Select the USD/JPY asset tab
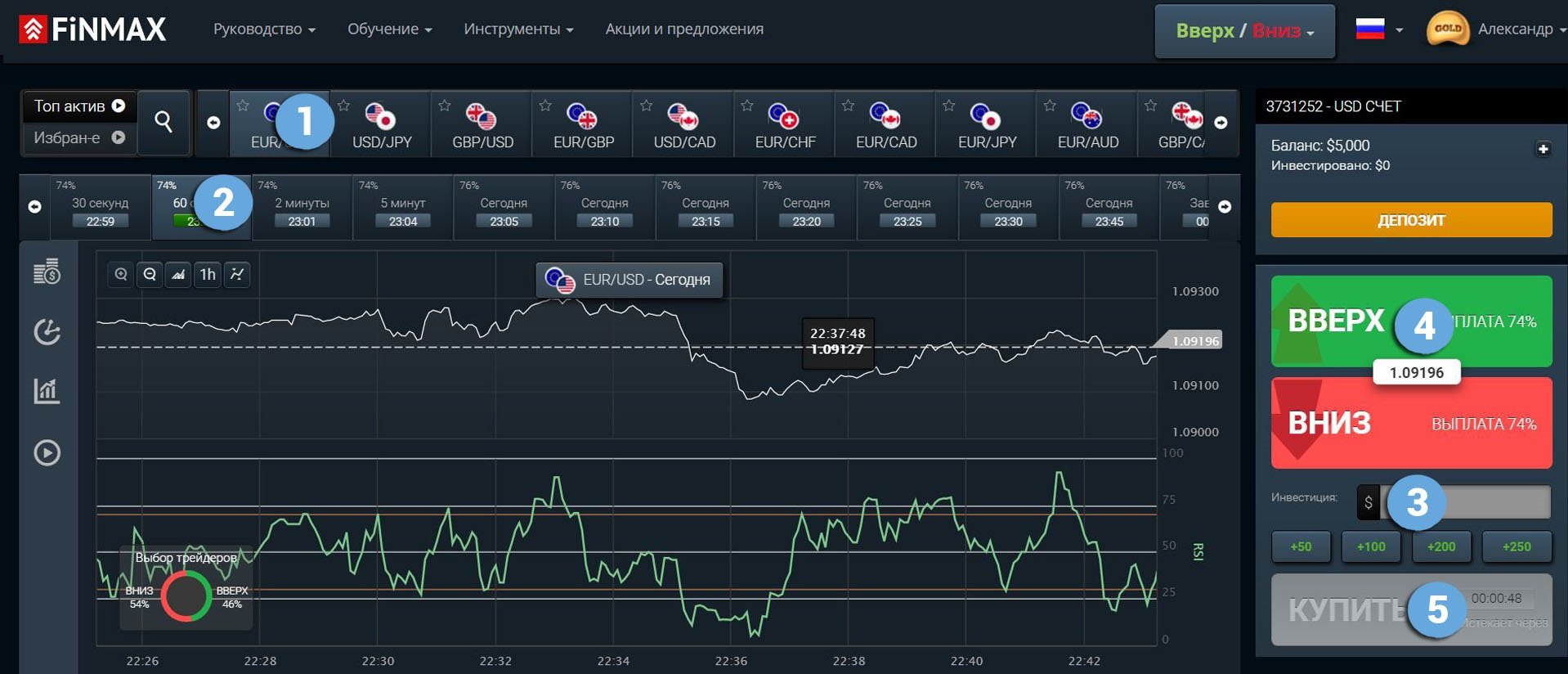 (381, 124)
